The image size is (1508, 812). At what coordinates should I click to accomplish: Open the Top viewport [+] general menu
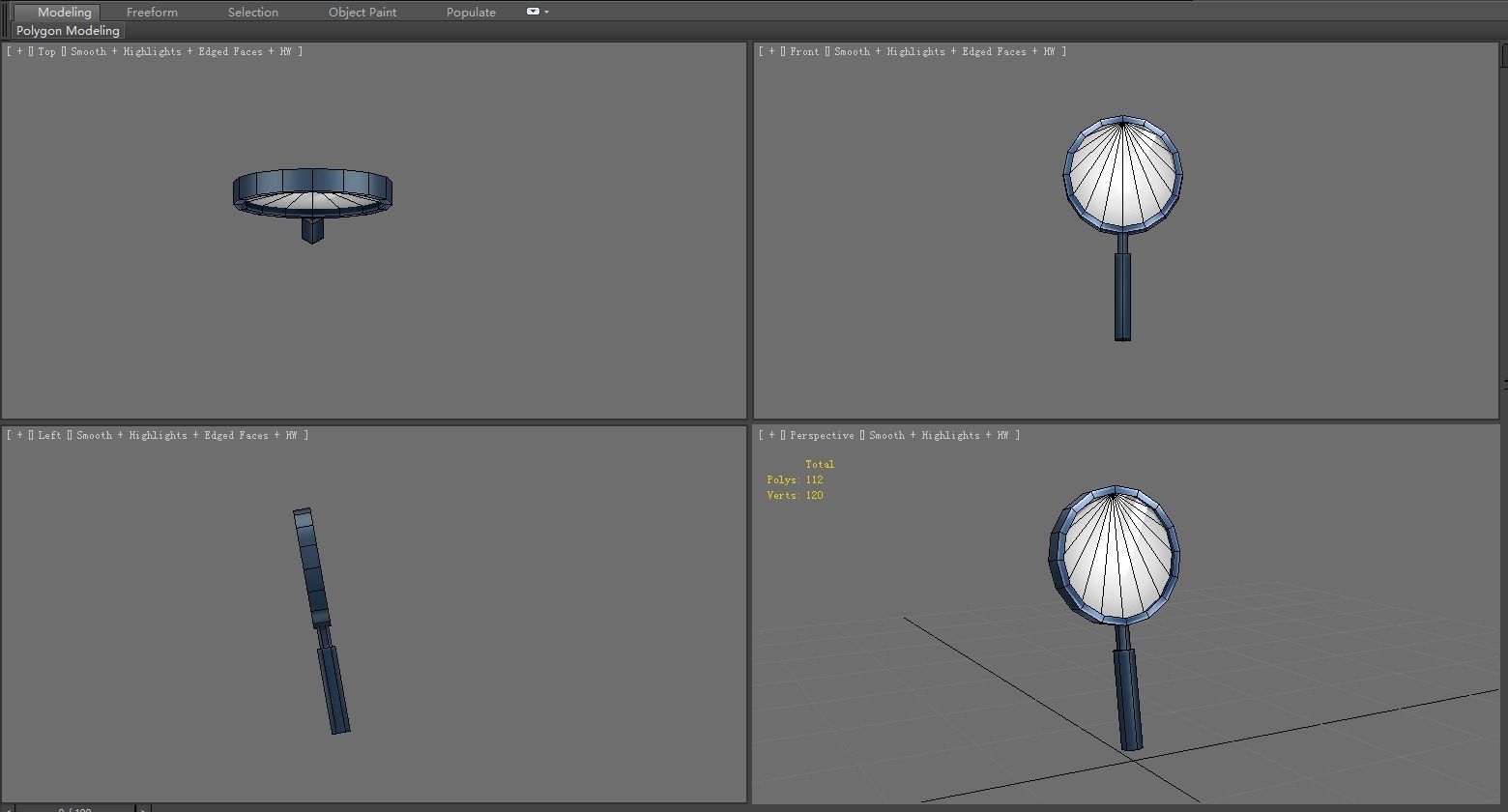click(x=19, y=51)
